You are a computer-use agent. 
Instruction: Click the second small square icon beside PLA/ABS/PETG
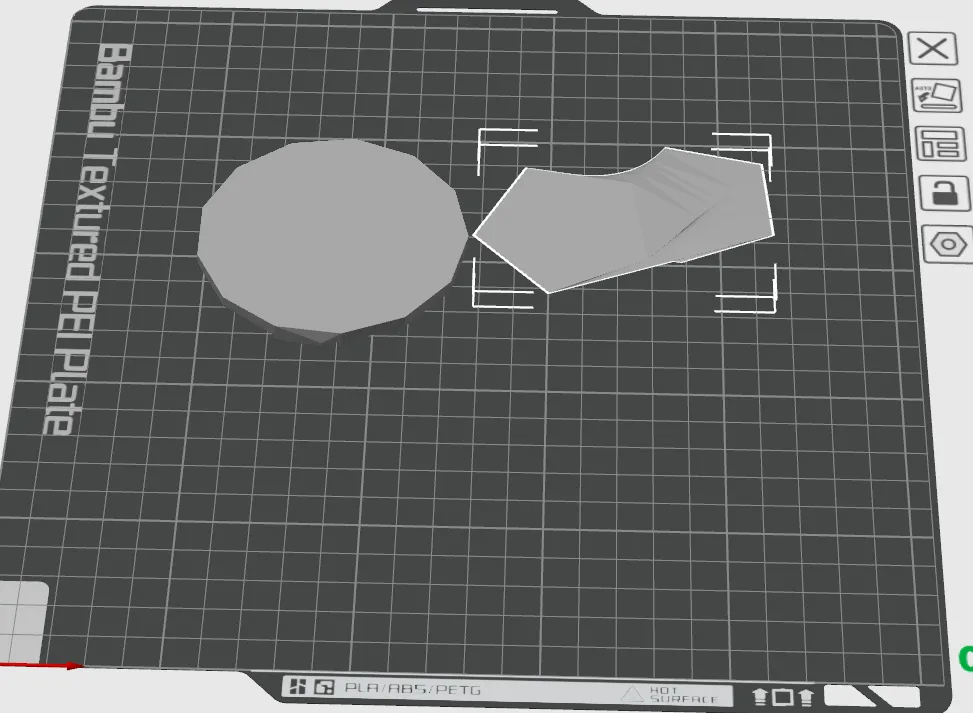pyautogui.click(x=324, y=687)
